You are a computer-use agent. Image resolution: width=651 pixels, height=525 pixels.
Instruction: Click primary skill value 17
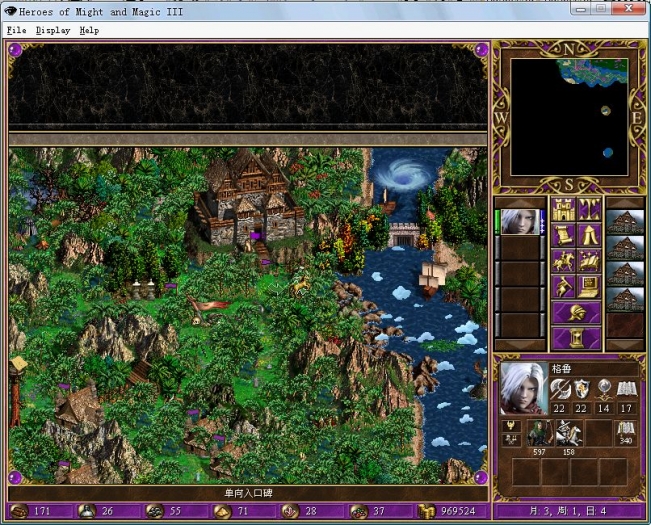click(626, 409)
